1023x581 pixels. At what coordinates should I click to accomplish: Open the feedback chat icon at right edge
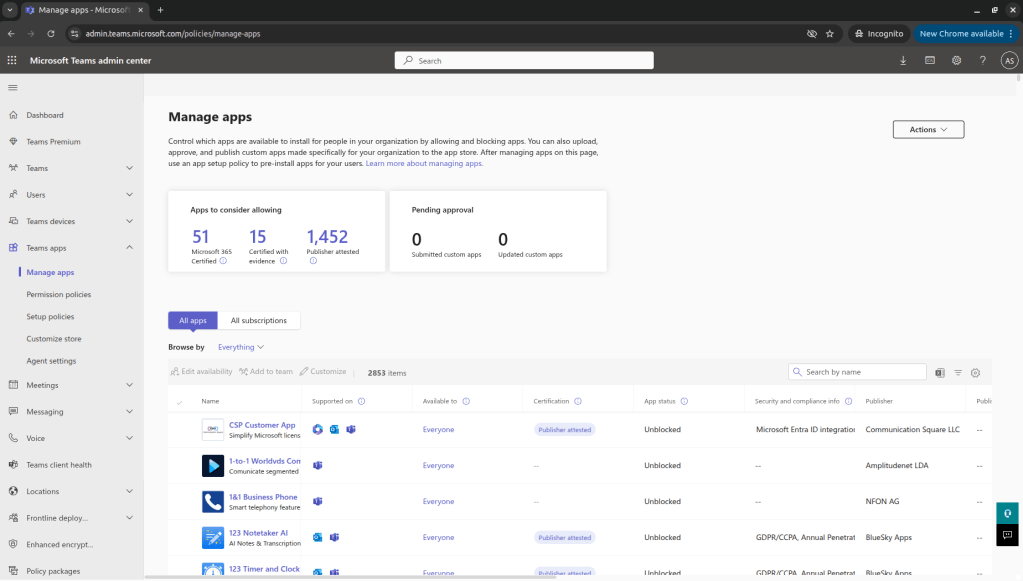point(1007,535)
